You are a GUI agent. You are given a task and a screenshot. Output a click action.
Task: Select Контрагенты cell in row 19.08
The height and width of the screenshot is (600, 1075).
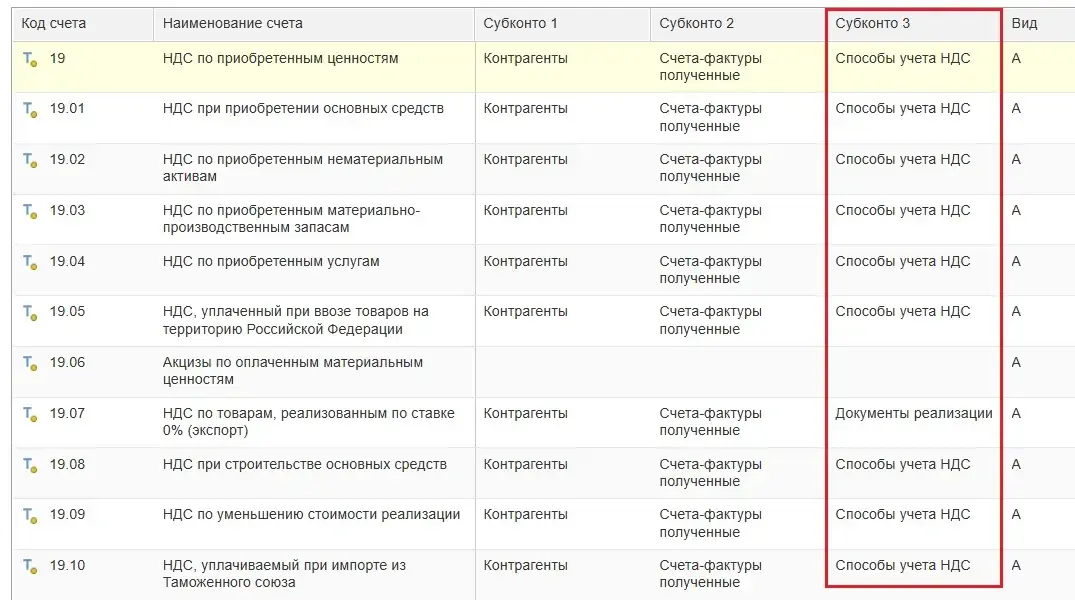tap(525, 464)
